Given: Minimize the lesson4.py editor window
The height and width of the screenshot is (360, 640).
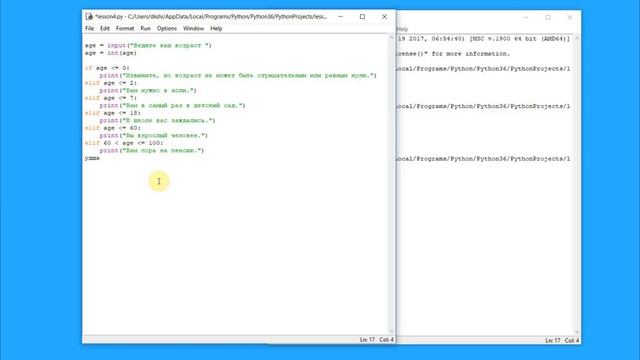Looking at the screenshot, I should (x=340, y=17).
